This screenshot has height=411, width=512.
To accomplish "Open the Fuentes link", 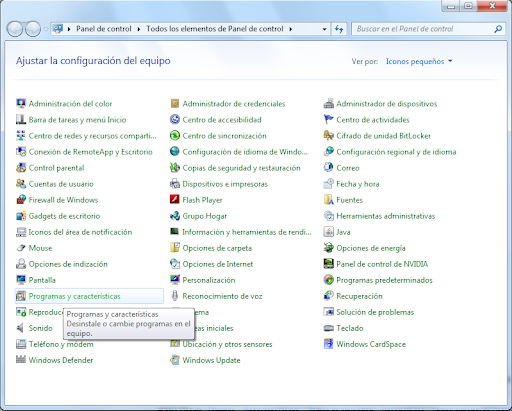I will (x=349, y=200).
